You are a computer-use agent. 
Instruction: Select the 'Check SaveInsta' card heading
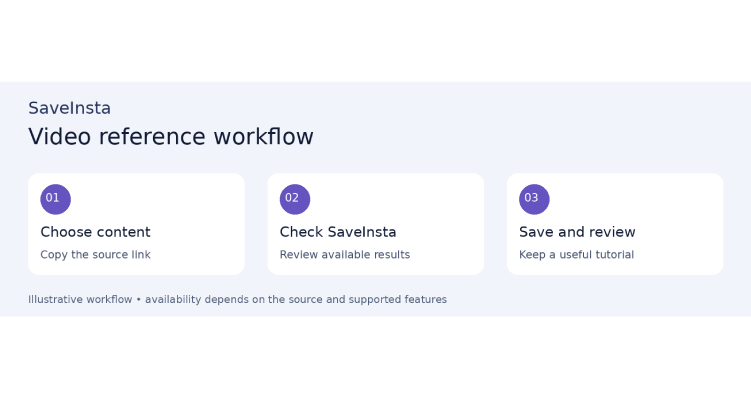coord(338,232)
